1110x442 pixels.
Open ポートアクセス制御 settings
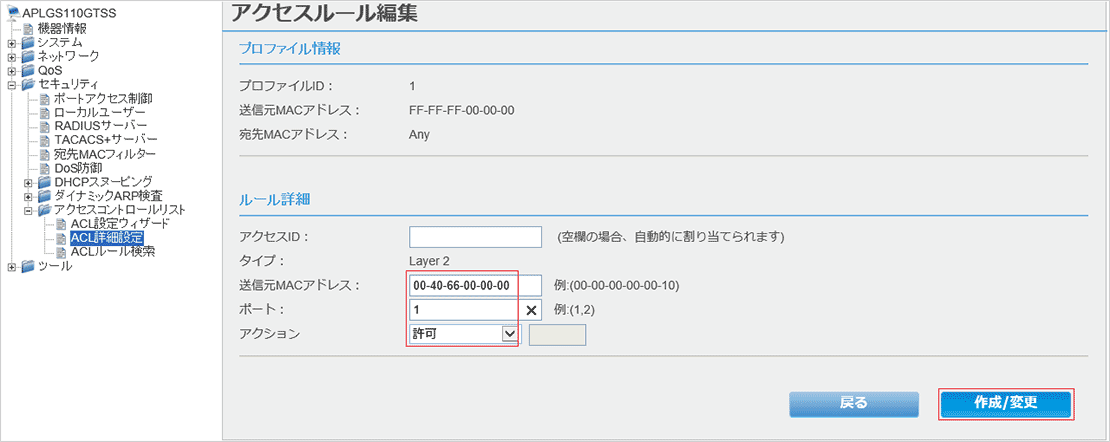pyautogui.click(x=103, y=98)
